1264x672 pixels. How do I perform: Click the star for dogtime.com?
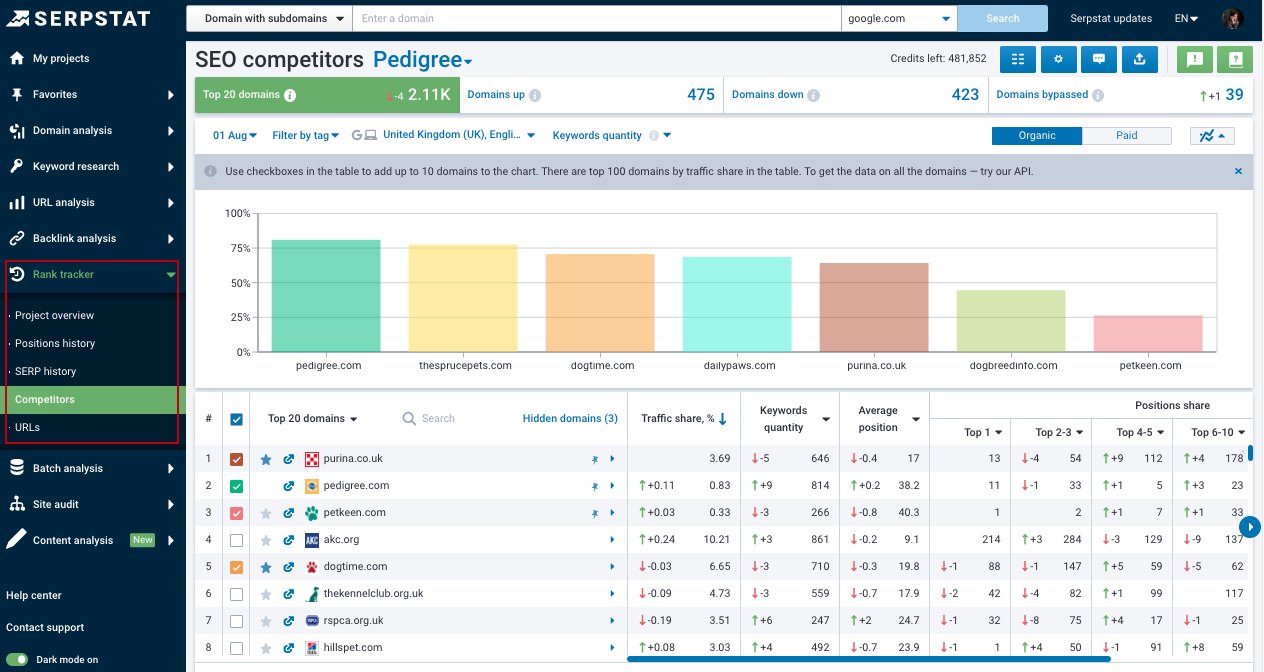pyautogui.click(x=266, y=567)
